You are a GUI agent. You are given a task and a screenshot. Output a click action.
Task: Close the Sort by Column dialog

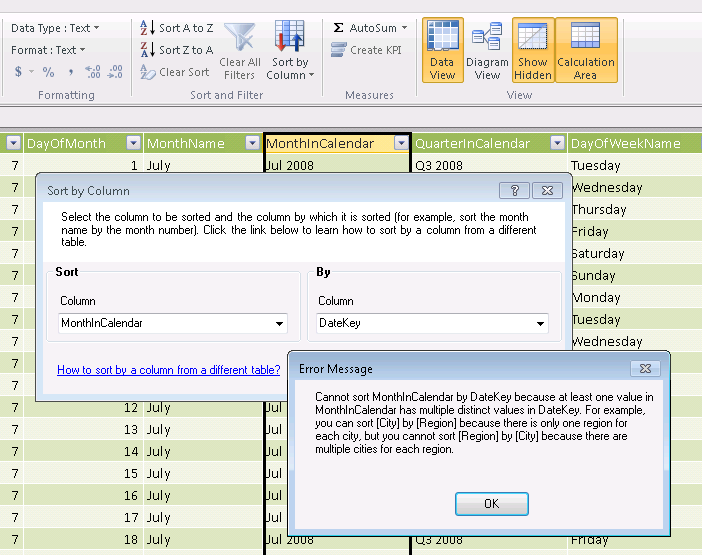547,191
